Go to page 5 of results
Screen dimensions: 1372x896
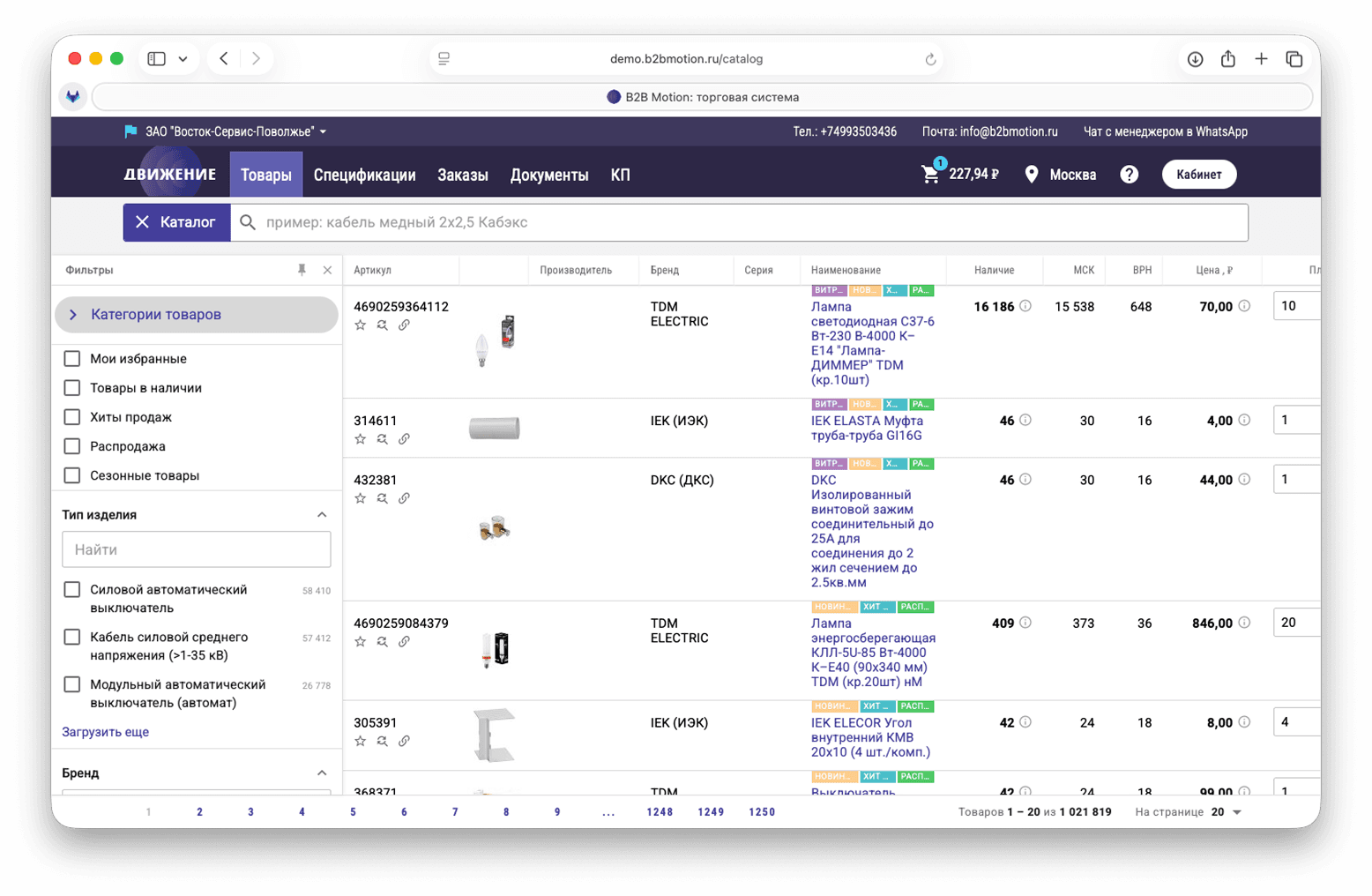(x=353, y=812)
